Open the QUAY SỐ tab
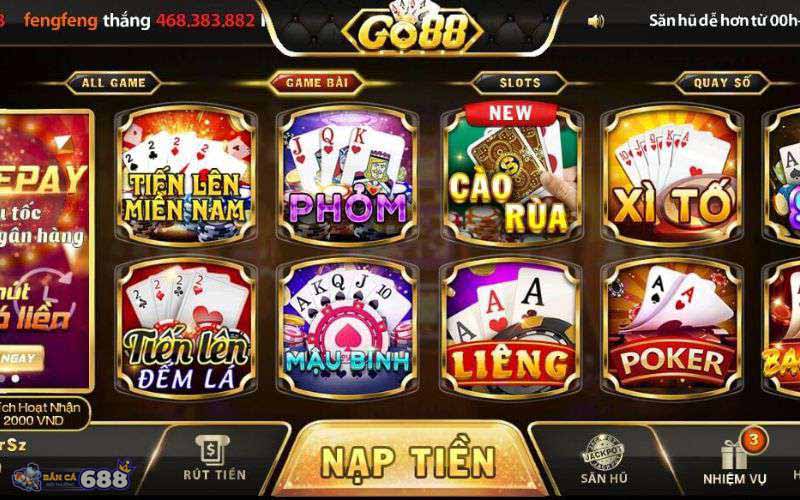Screen dimensions: 800x500 point(722,83)
